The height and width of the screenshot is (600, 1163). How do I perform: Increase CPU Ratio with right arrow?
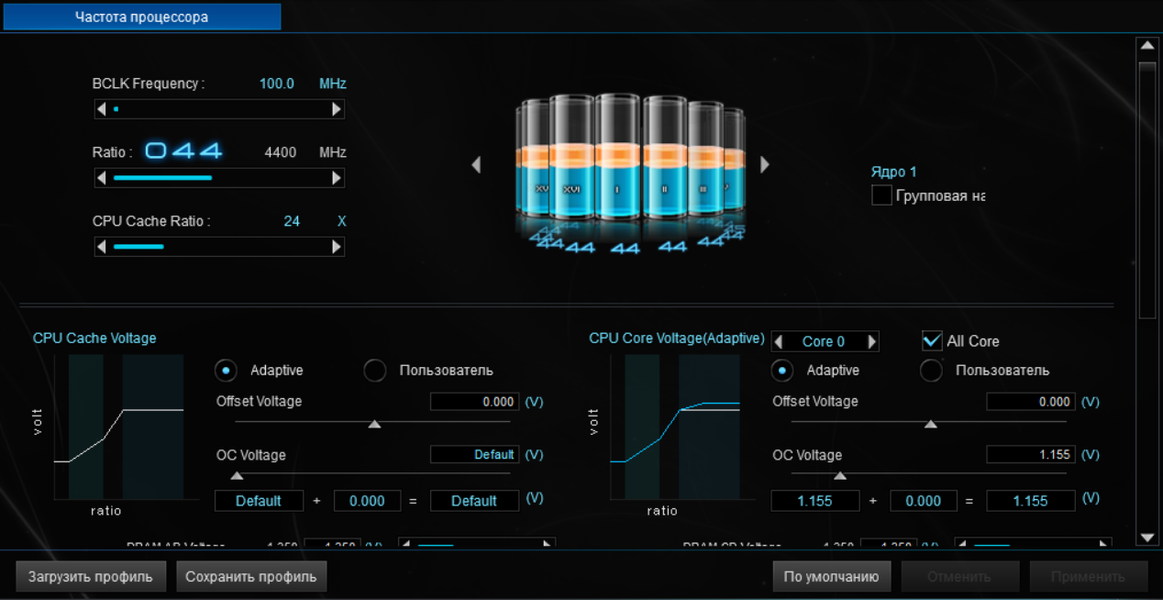pos(337,178)
